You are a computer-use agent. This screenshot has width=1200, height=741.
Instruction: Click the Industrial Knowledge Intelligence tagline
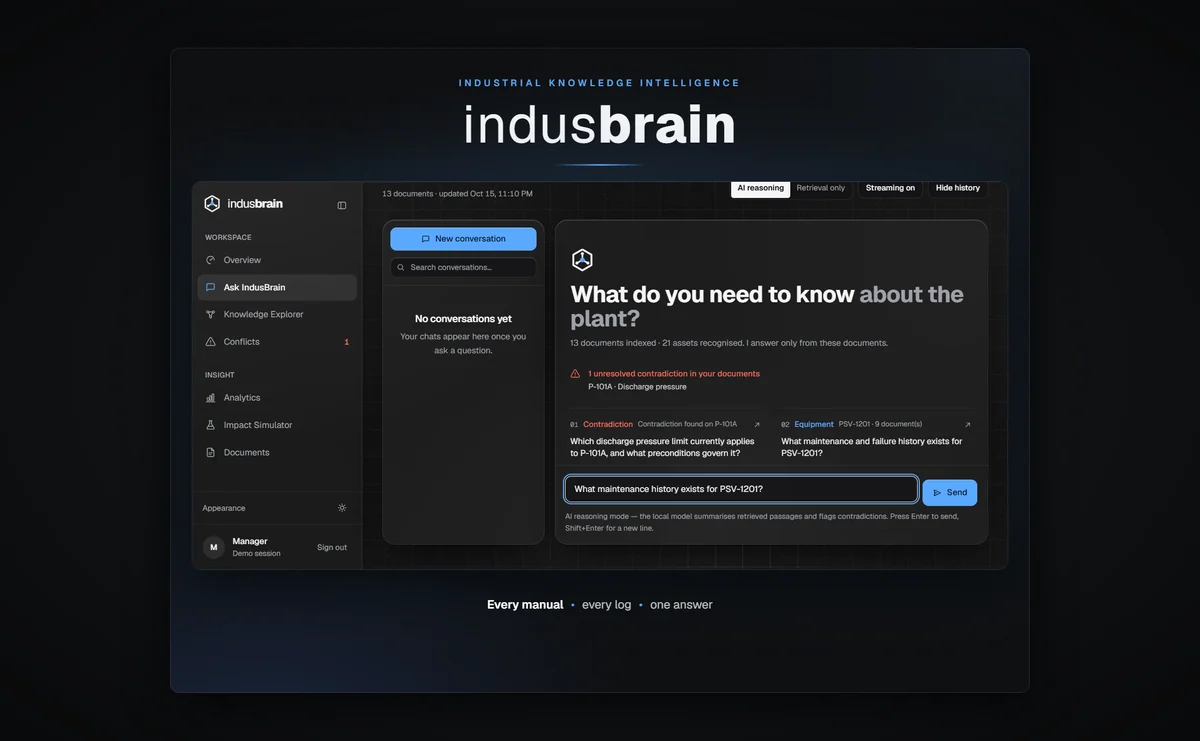[x=599, y=83]
